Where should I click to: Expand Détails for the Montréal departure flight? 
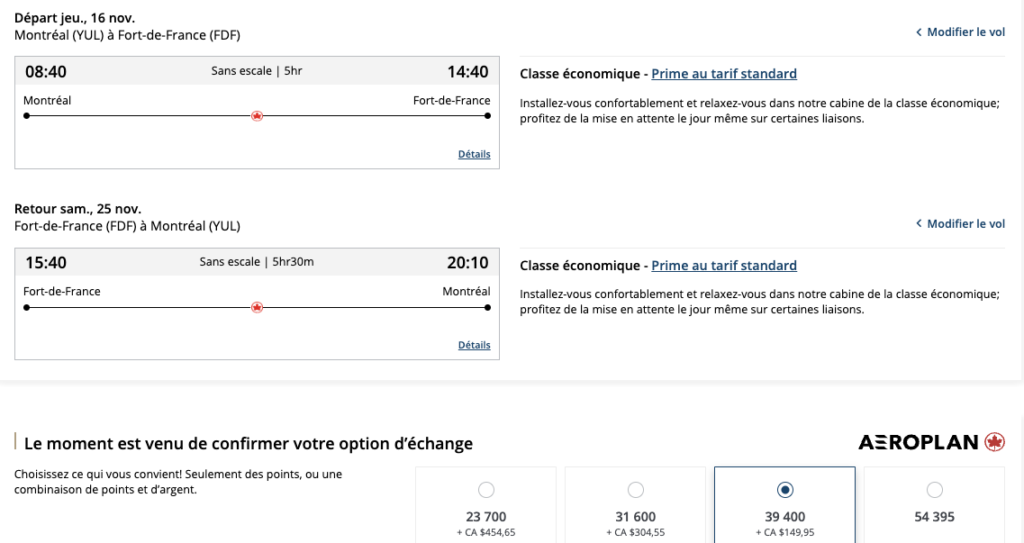pyautogui.click(x=474, y=154)
